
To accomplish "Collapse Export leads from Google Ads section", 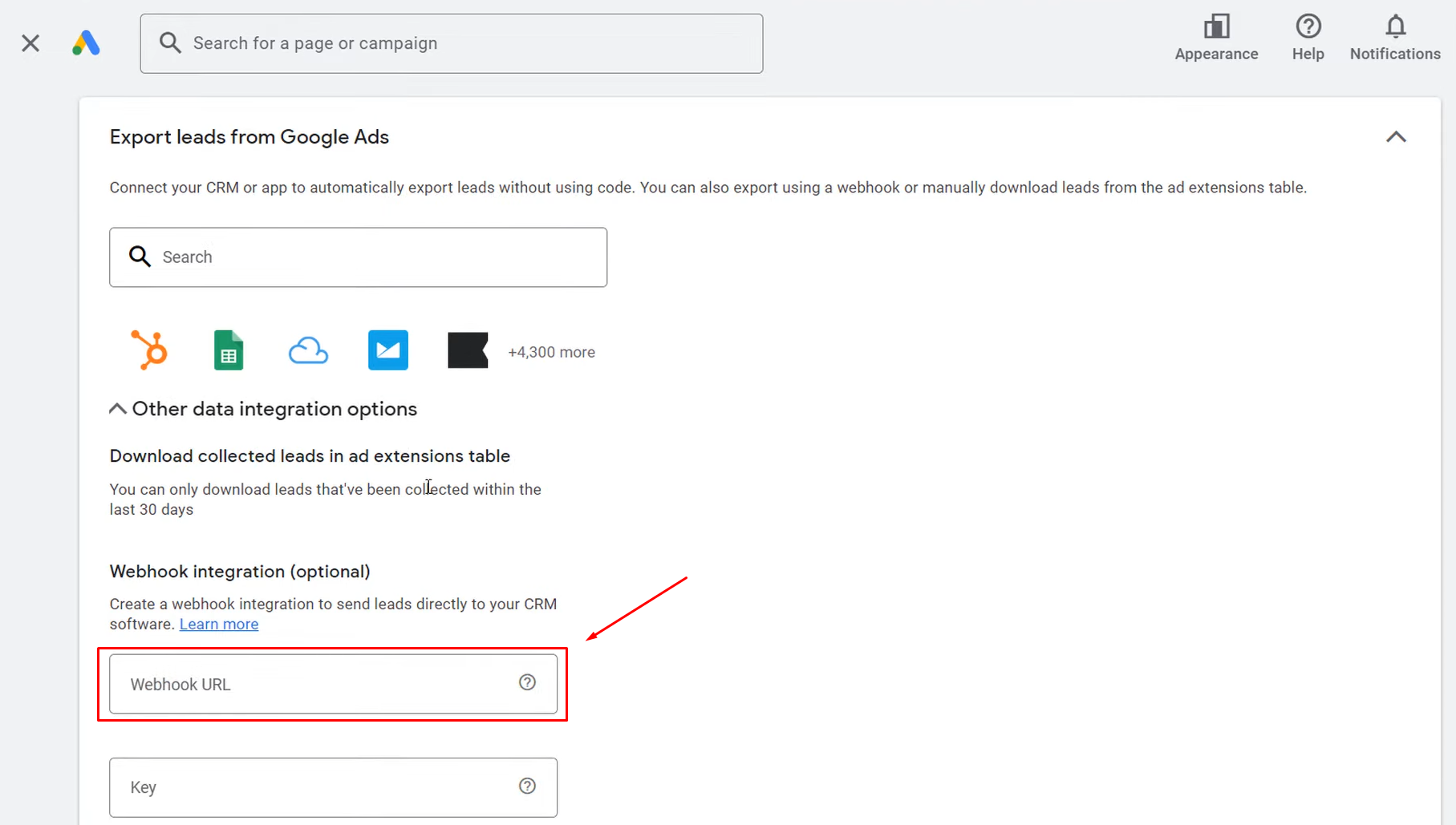I will tap(1396, 137).
